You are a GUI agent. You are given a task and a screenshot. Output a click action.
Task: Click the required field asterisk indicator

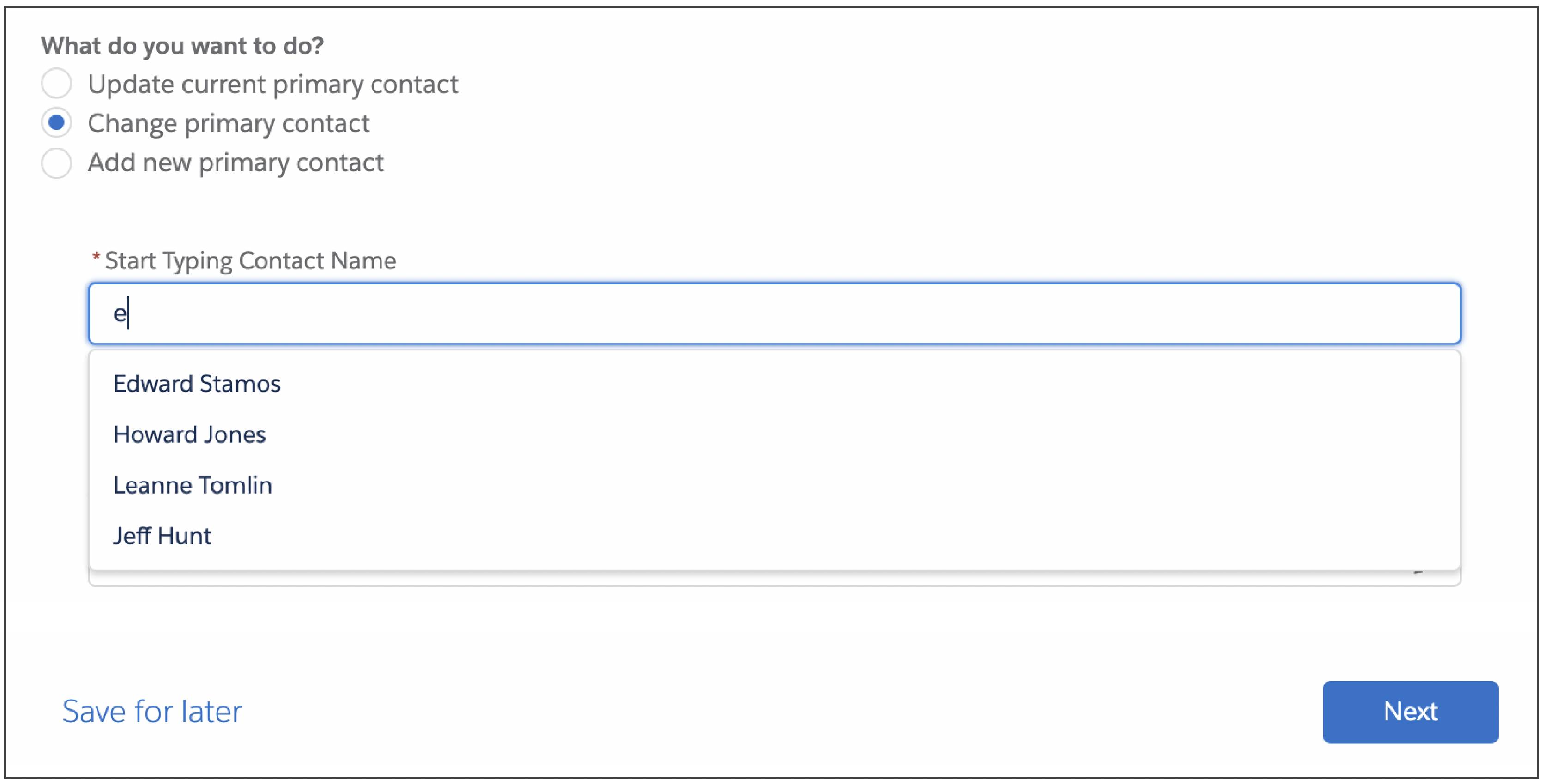click(x=96, y=258)
